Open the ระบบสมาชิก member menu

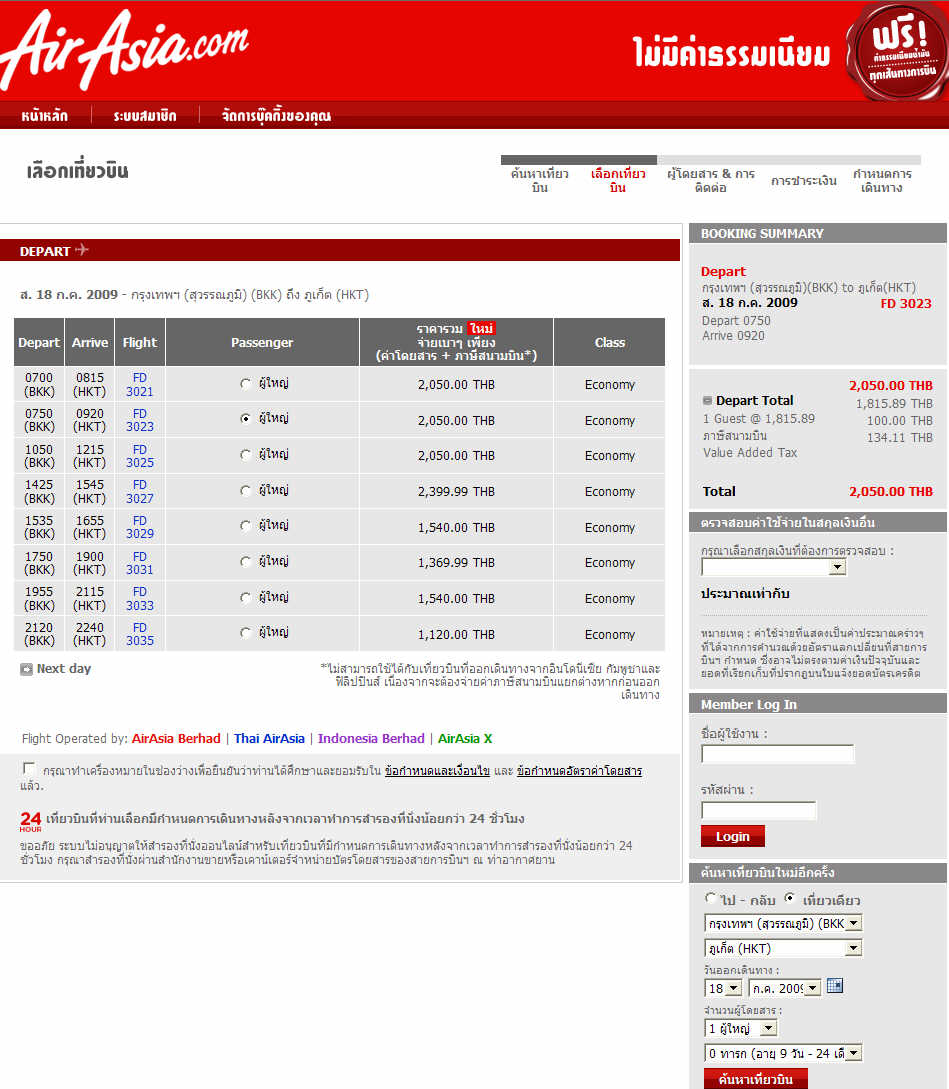[145, 116]
